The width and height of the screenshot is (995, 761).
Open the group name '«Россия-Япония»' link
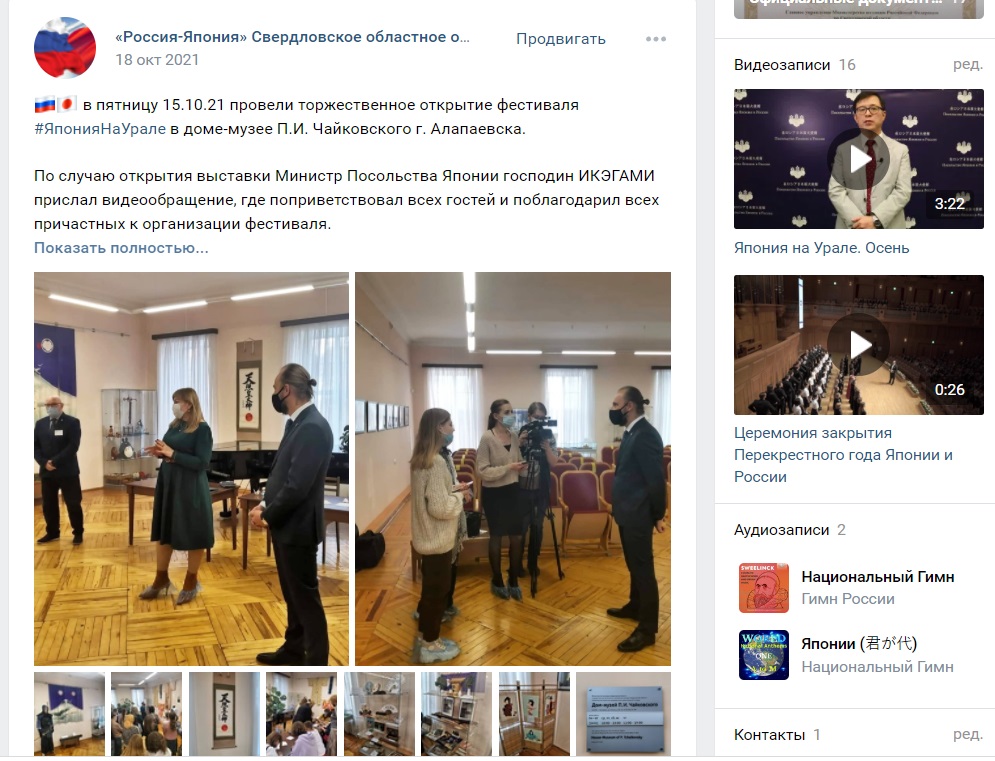[293, 37]
